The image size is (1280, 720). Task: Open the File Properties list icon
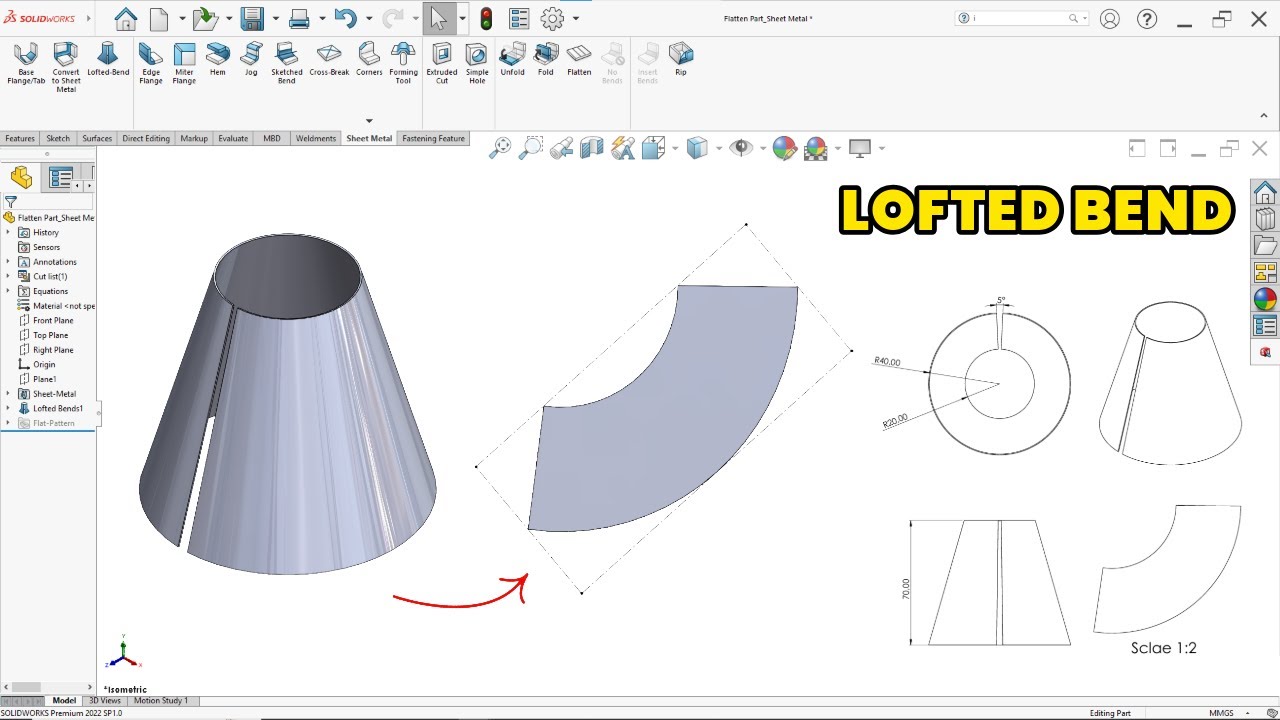coord(519,18)
